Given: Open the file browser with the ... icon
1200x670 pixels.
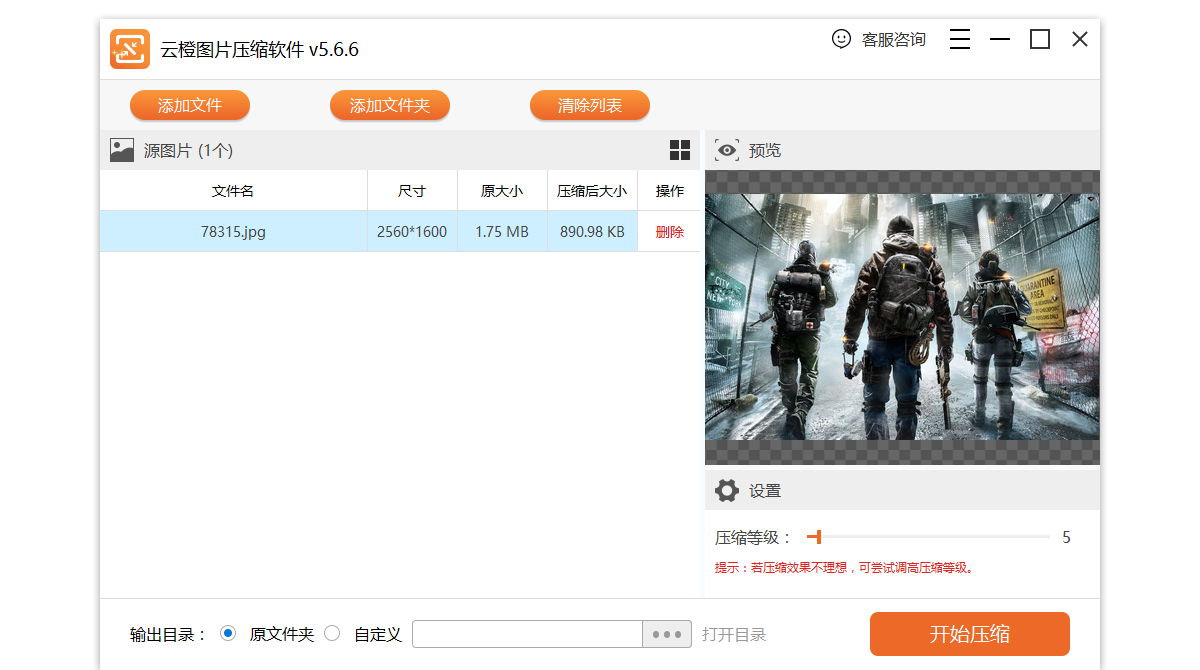Looking at the screenshot, I should [666, 633].
